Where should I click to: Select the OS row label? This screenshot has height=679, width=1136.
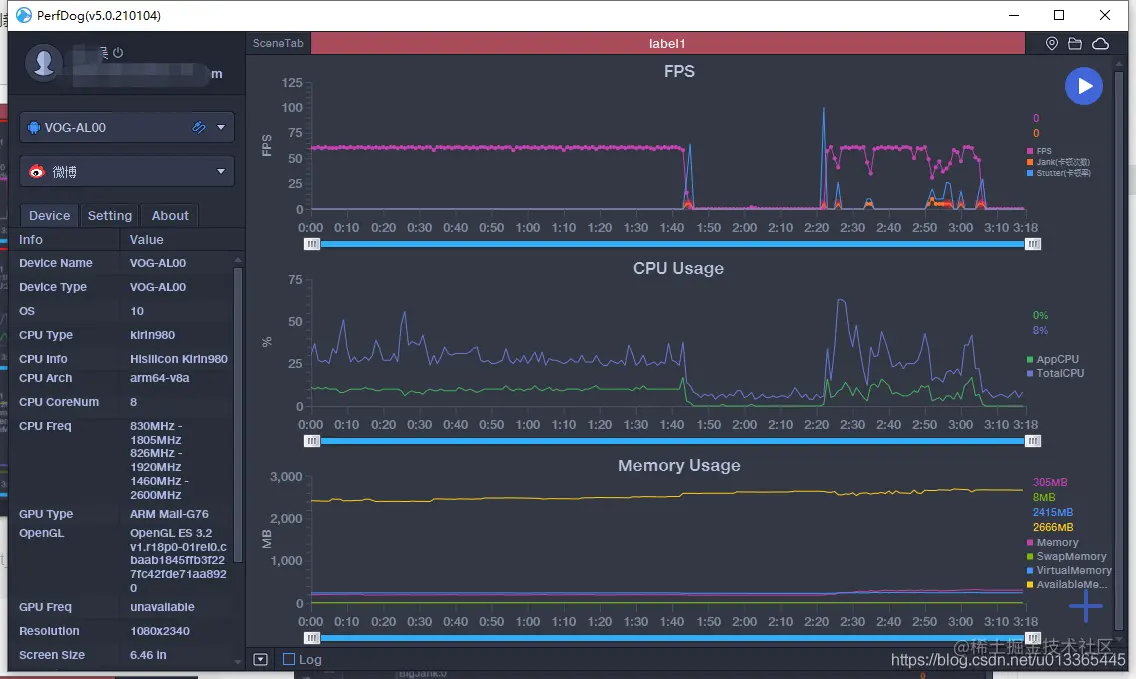[27, 311]
